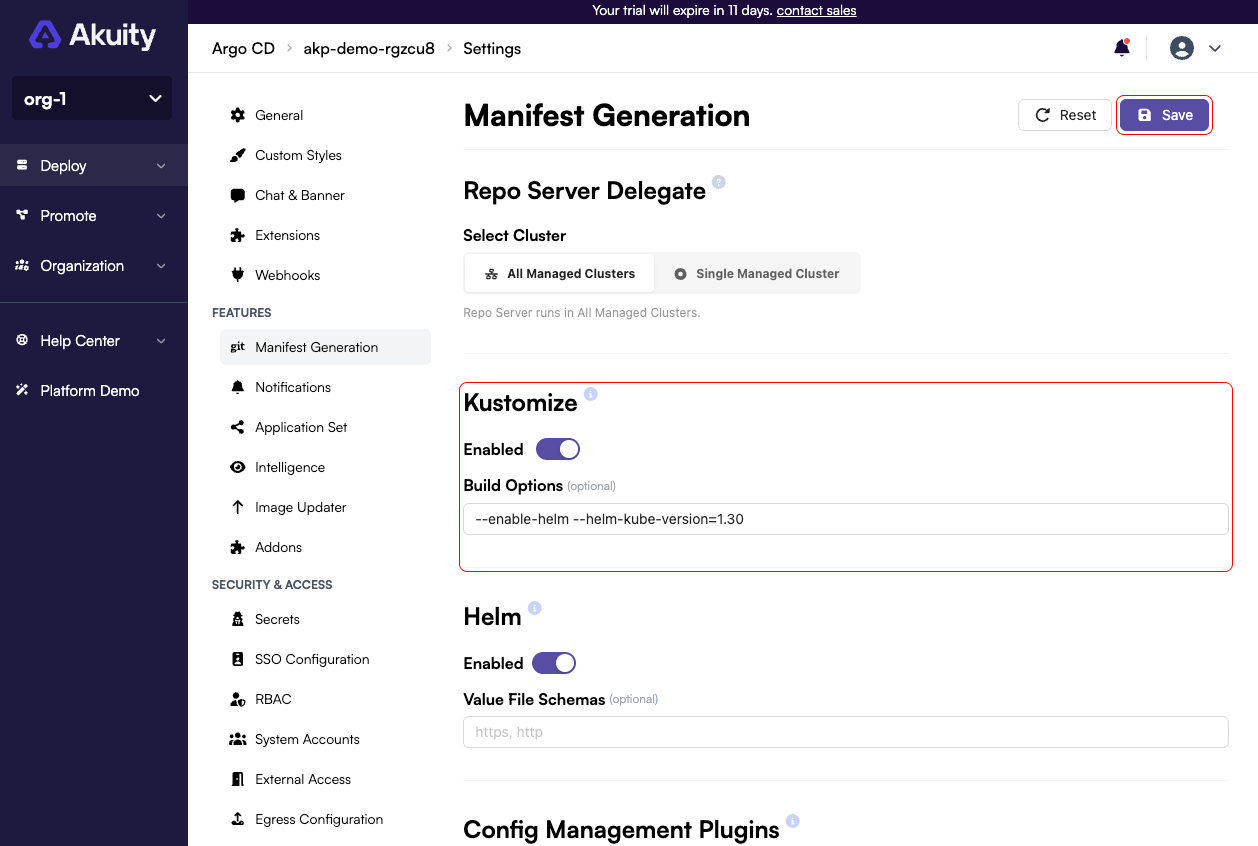
Task: Open General settings page
Action: click(x=325, y=115)
